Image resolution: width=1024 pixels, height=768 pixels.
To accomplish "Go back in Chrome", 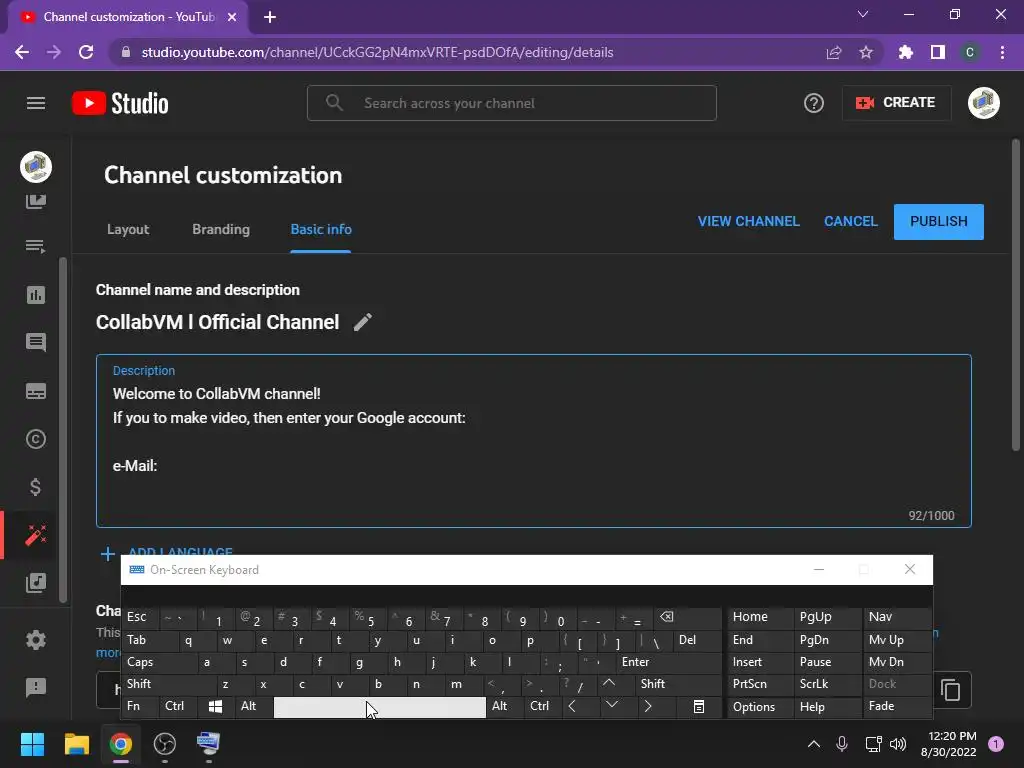I will [22, 52].
